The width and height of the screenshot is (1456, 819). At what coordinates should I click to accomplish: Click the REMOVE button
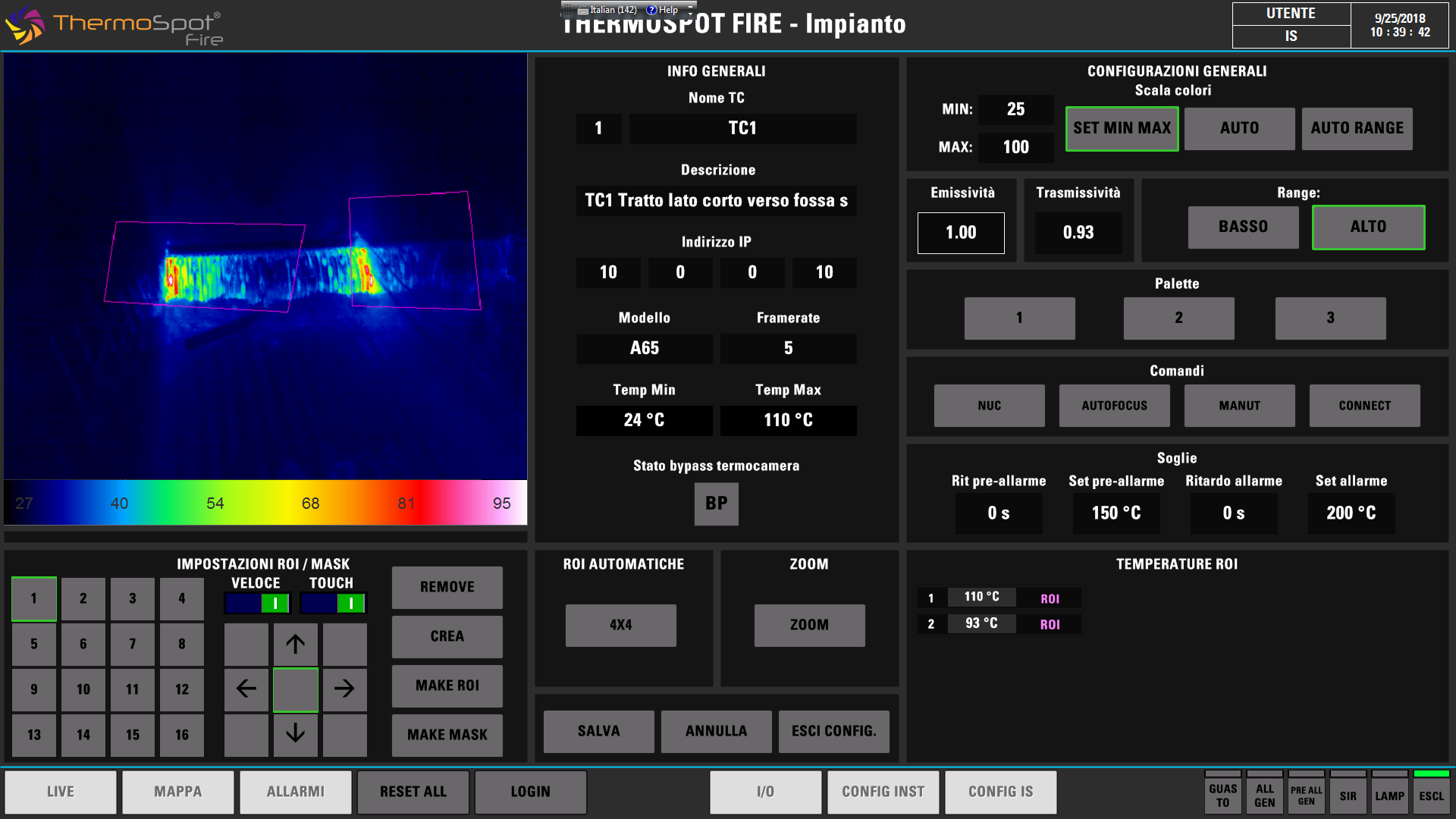447,587
